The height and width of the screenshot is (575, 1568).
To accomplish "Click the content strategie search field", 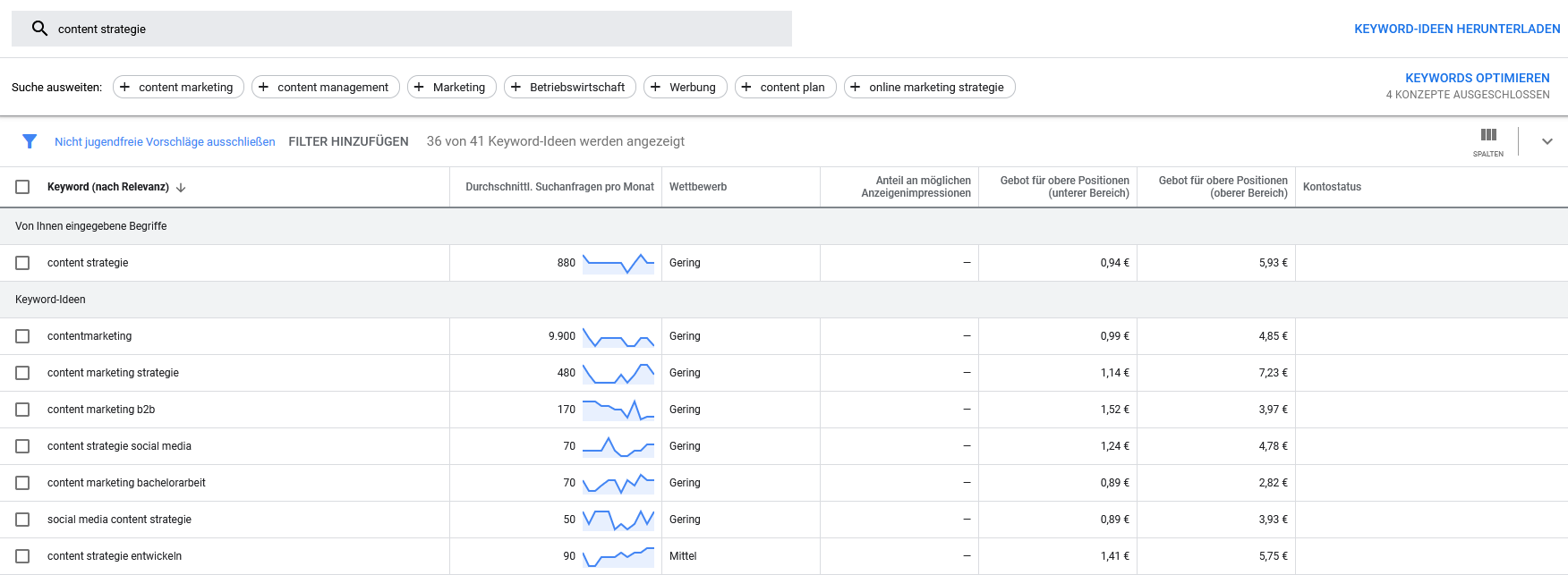I will tap(402, 29).
